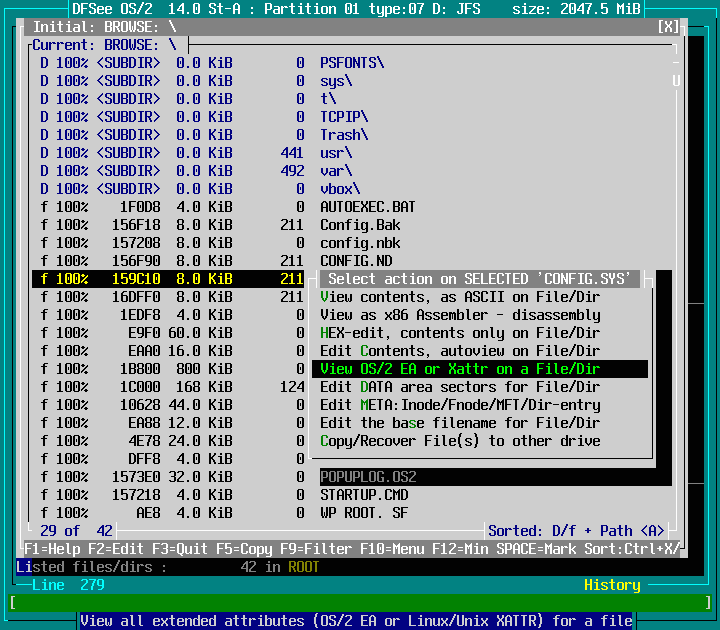This screenshot has height=630, width=720.
Task: Select 'View contents, as ASCII' menu option
Action: [460, 297]
